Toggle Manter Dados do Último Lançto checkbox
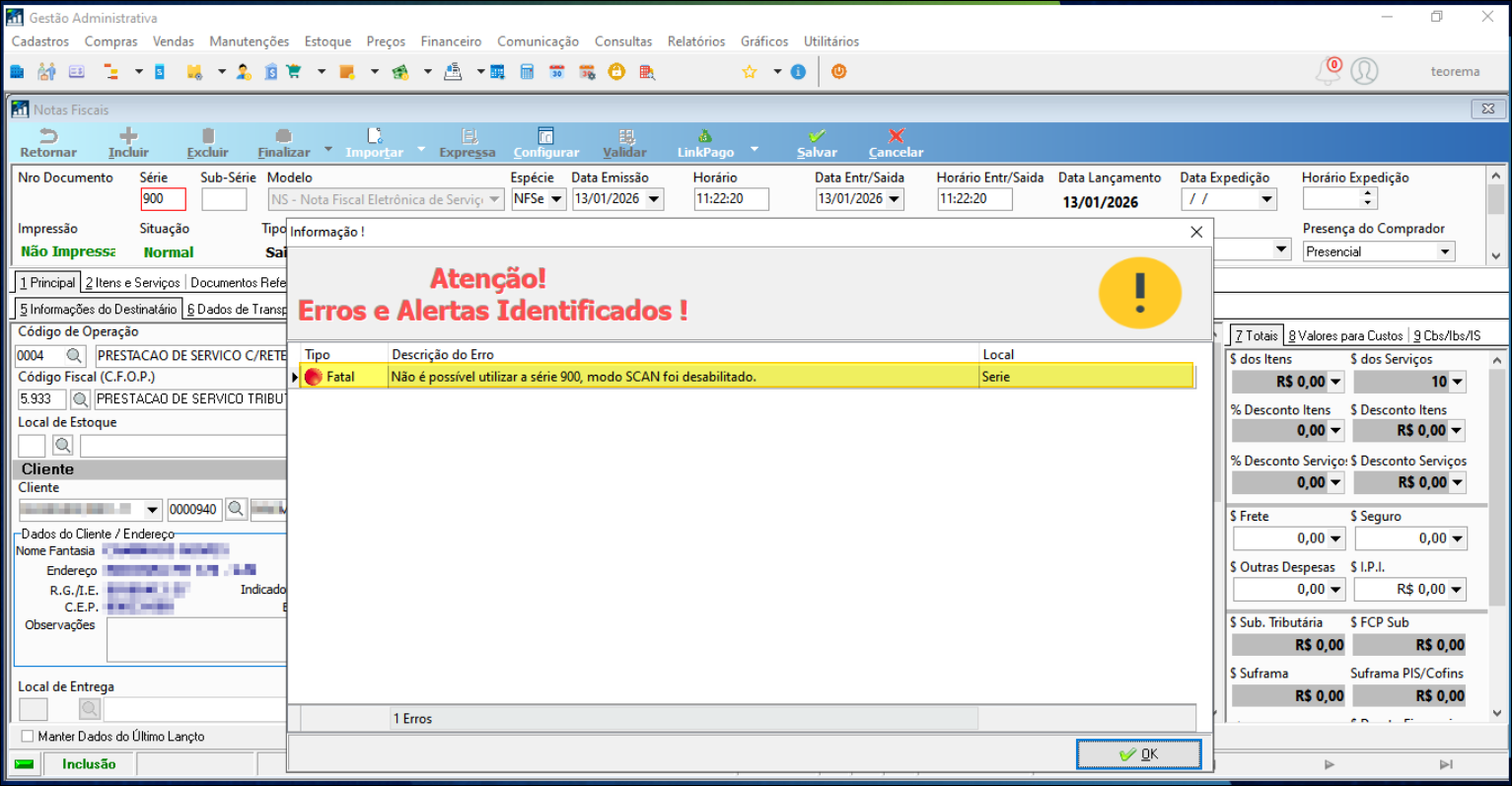The width and height of the screenshot is (1512, 786). pyautogui.click(x=28, y=737)
